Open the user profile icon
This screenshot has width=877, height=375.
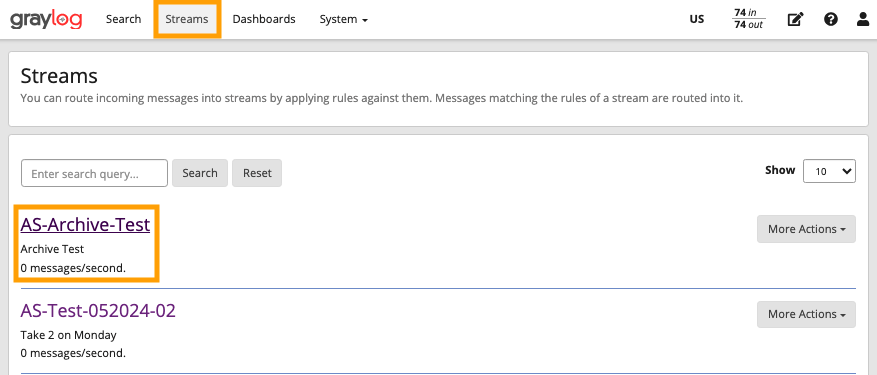point(864,20)
